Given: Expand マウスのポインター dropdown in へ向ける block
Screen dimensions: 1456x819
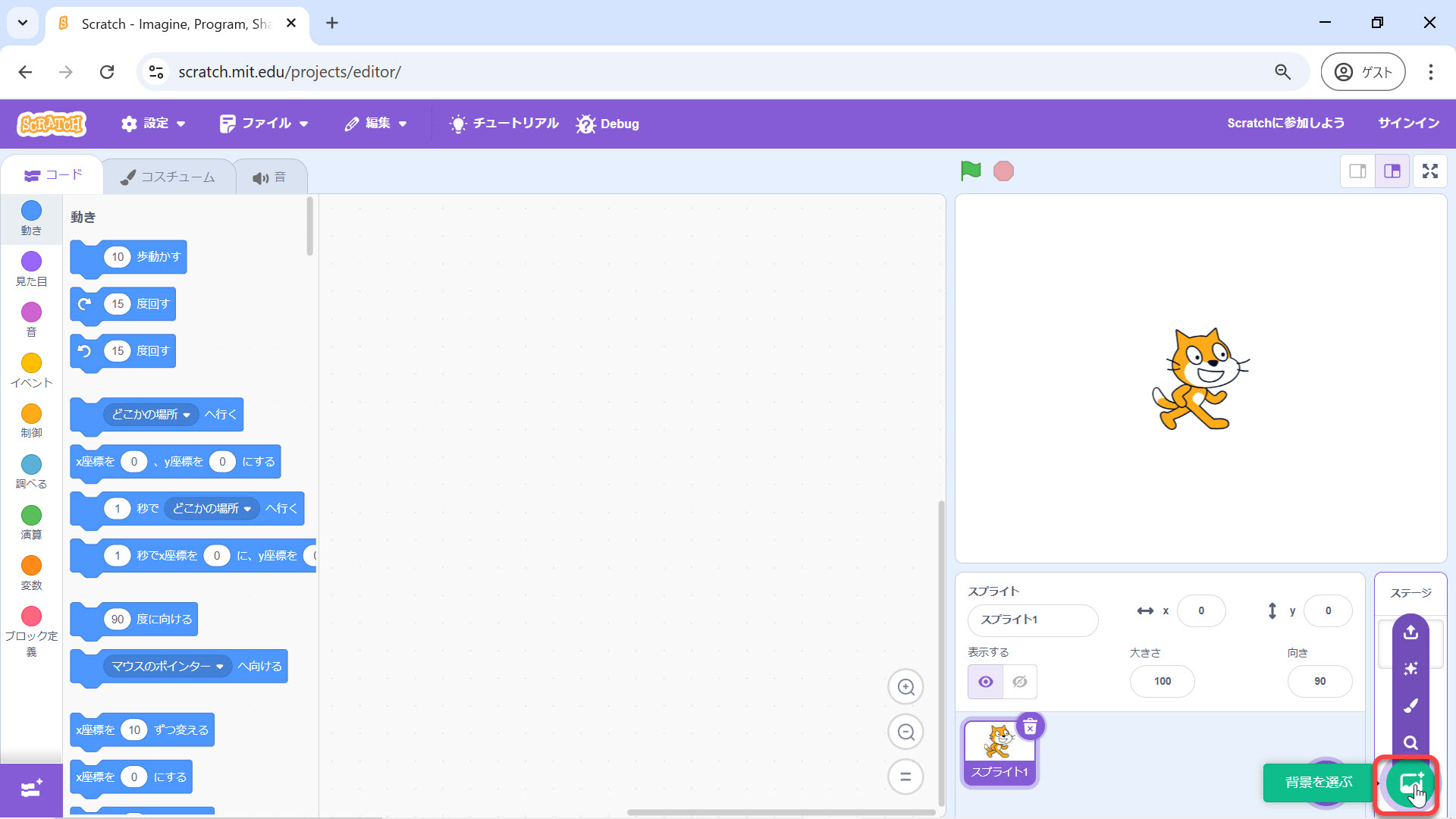Looking at the screenshot, I should 168,667.
